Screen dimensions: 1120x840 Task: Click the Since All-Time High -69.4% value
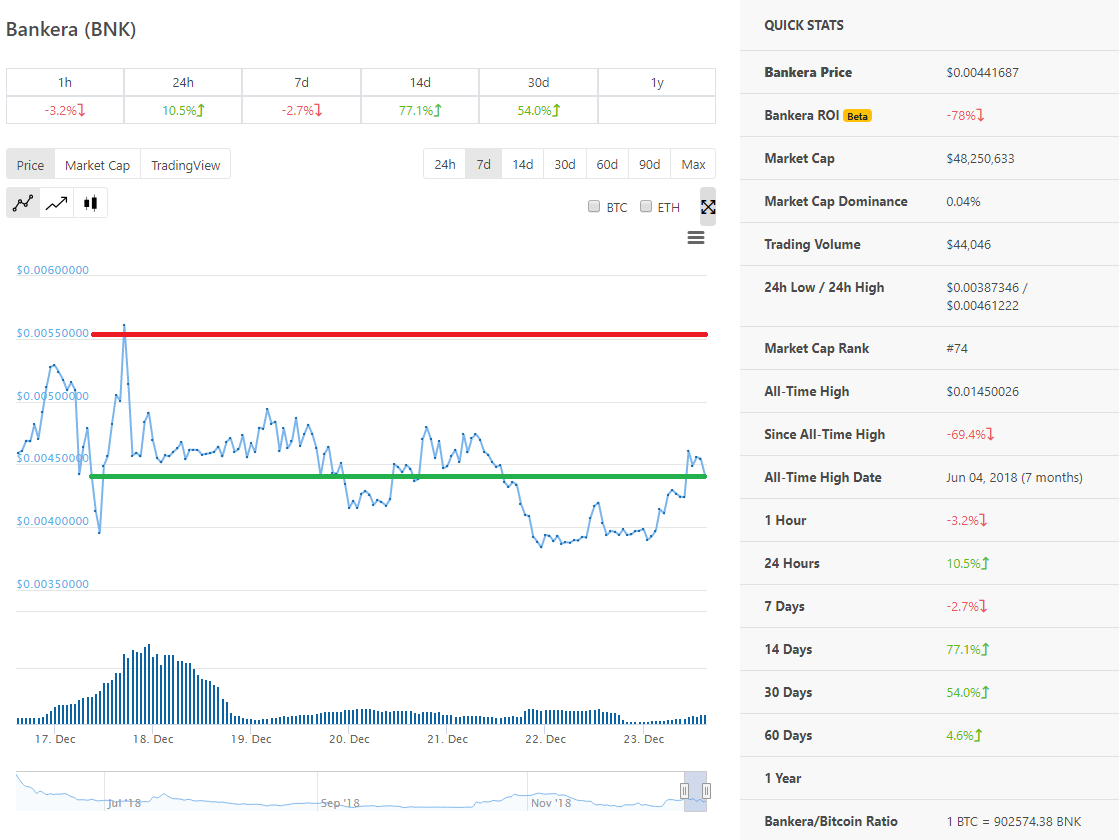970,434
